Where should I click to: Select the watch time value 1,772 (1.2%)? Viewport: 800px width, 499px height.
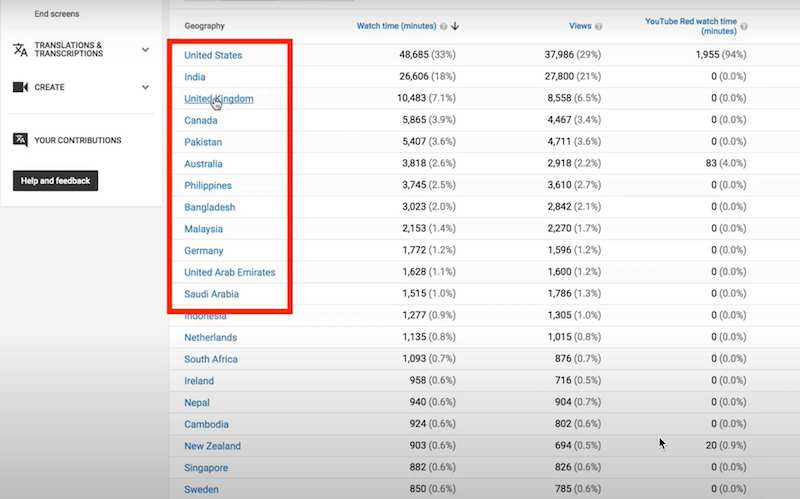429,250
